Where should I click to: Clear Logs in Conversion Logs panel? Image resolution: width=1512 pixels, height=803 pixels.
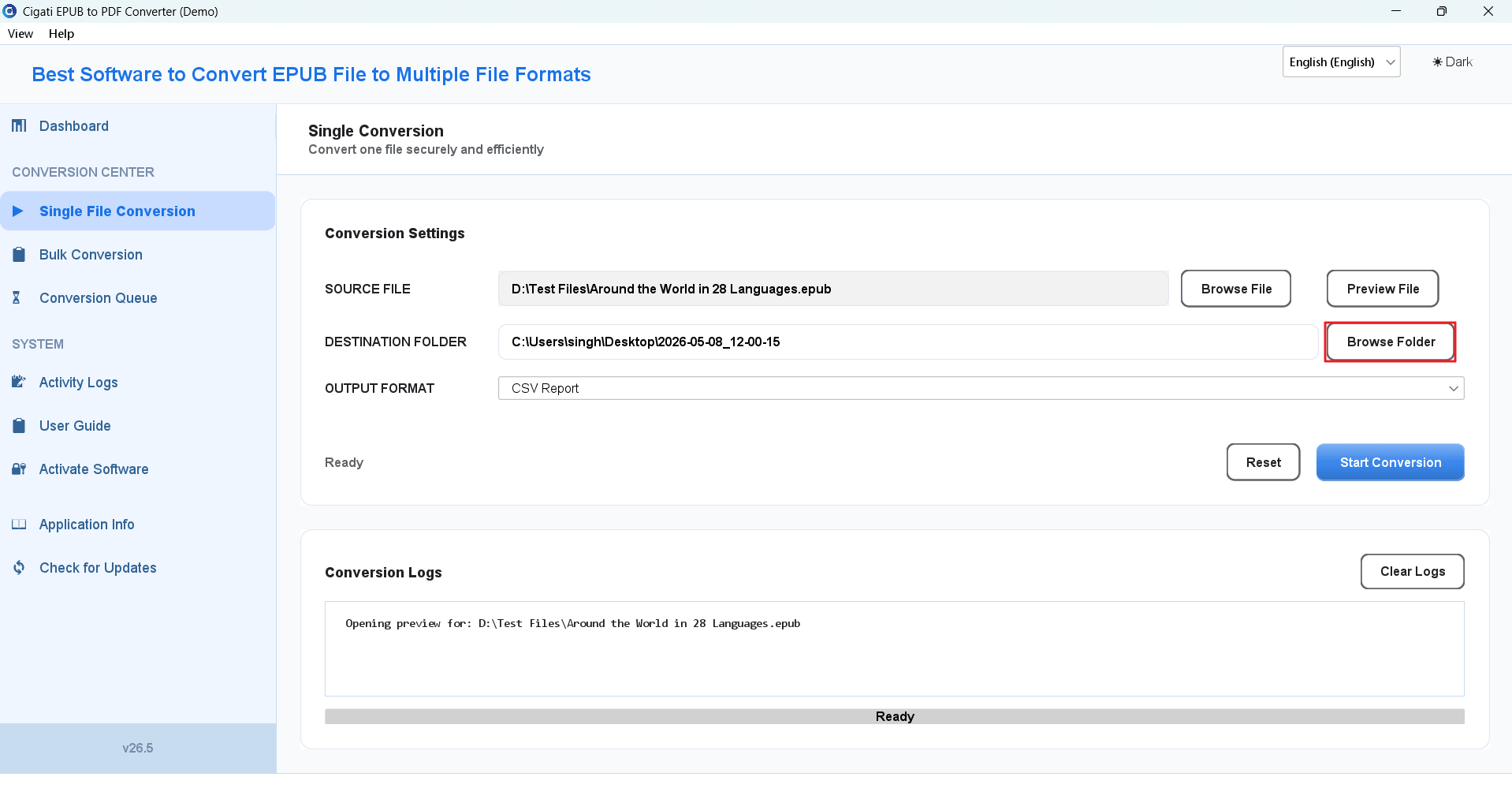click(1412, 571)
